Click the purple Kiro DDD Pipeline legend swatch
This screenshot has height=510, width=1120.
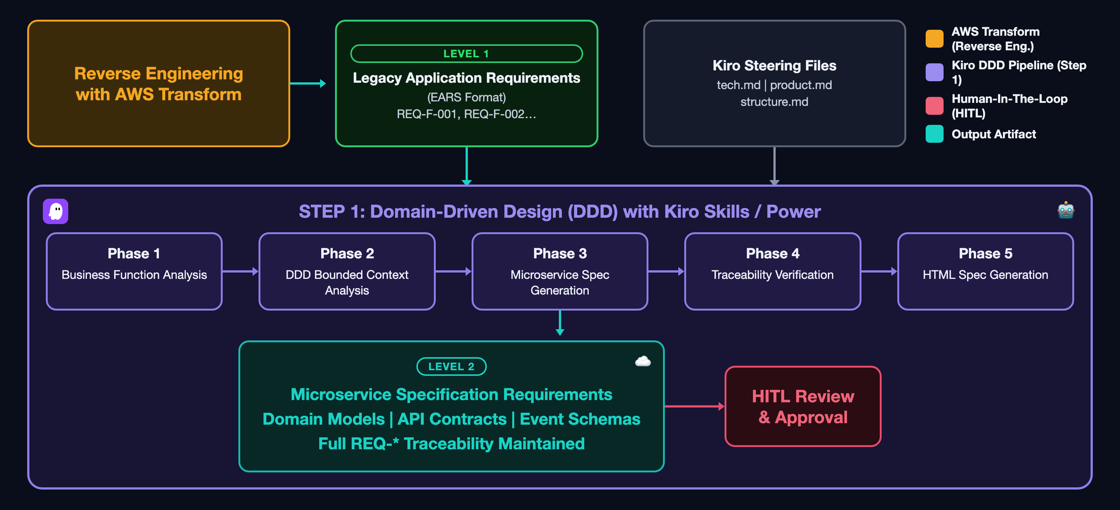[x=934, y=73]
